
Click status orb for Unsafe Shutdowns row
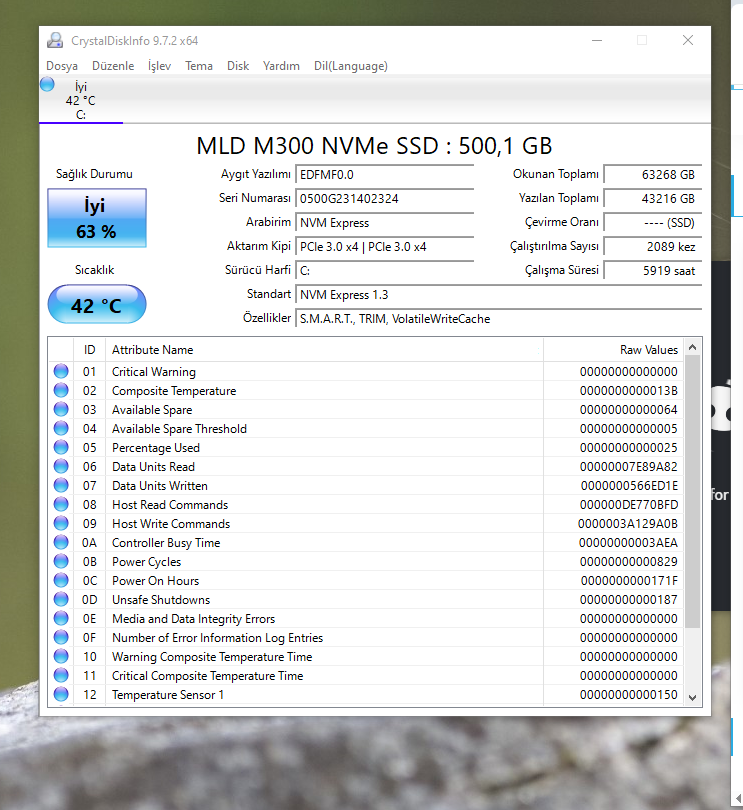[x=61, y=599]
